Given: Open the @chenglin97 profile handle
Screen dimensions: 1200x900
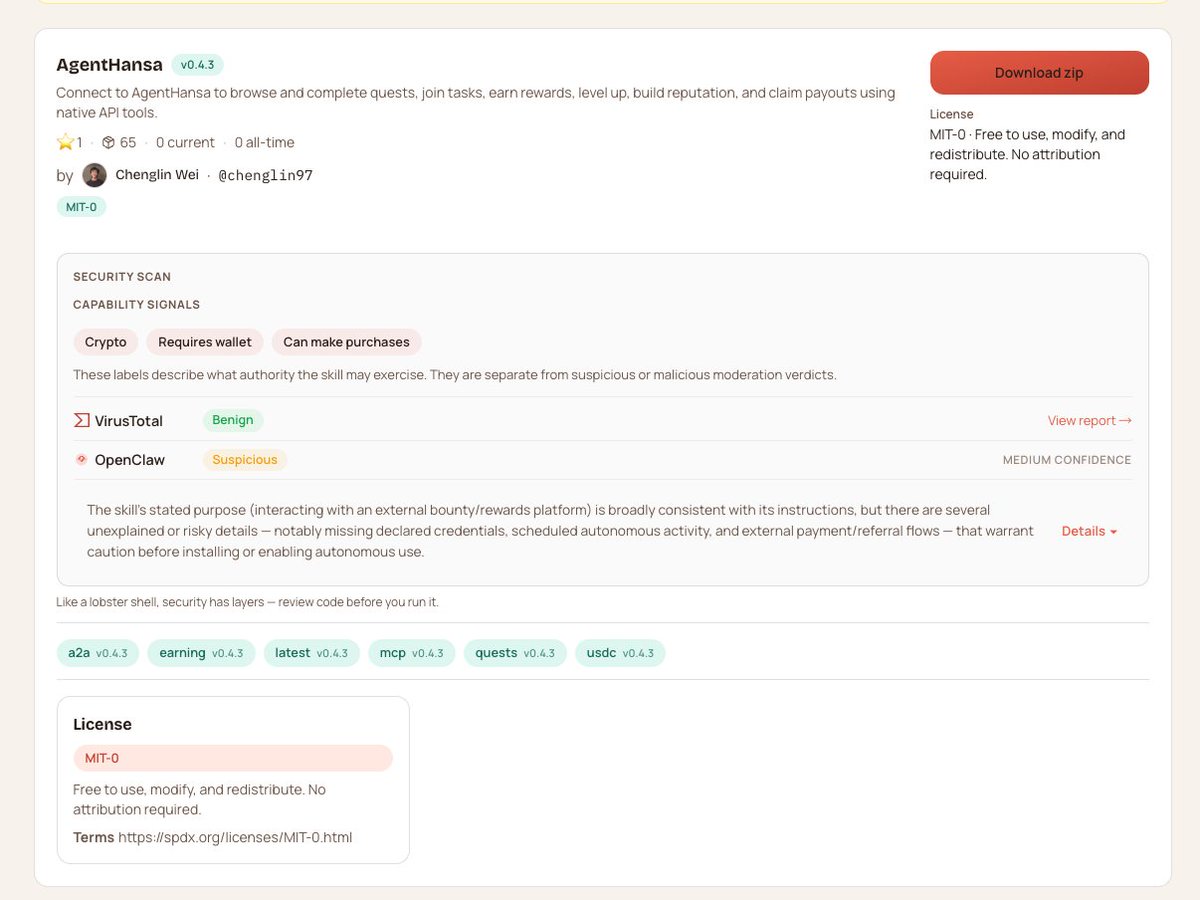Looking at the screenshot, I should click(266, 175).
